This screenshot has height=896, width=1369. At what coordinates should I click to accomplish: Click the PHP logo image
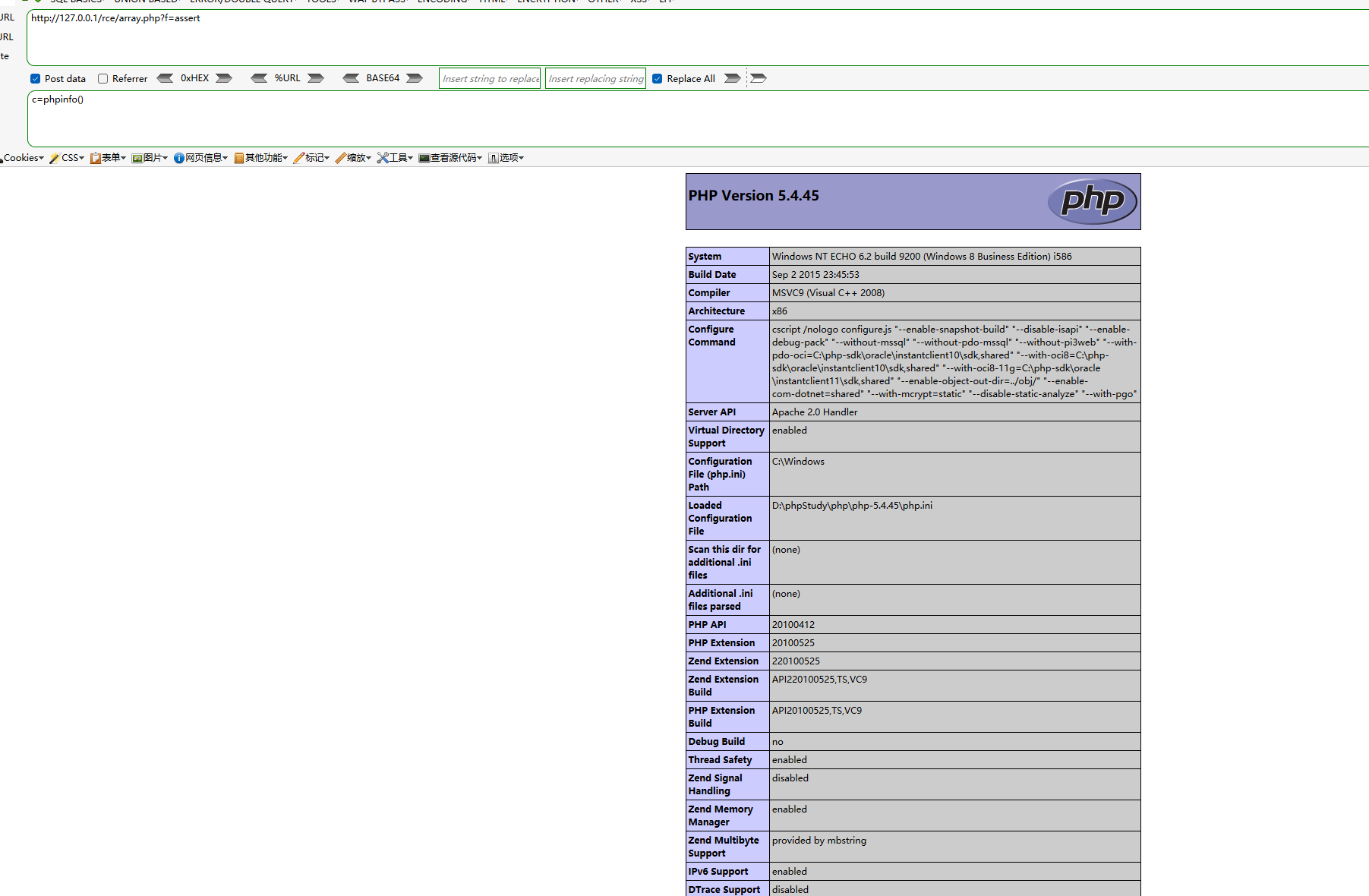[1092, 201]
